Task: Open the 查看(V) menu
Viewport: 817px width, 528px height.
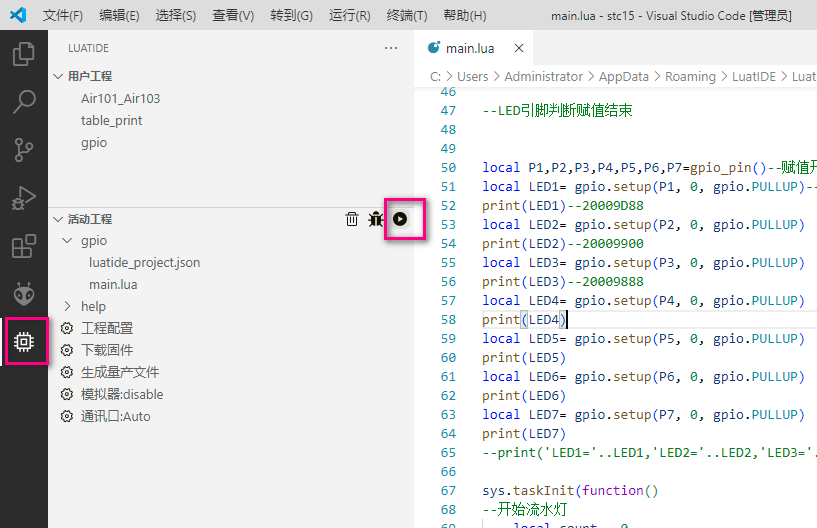Action: [233, 16]
